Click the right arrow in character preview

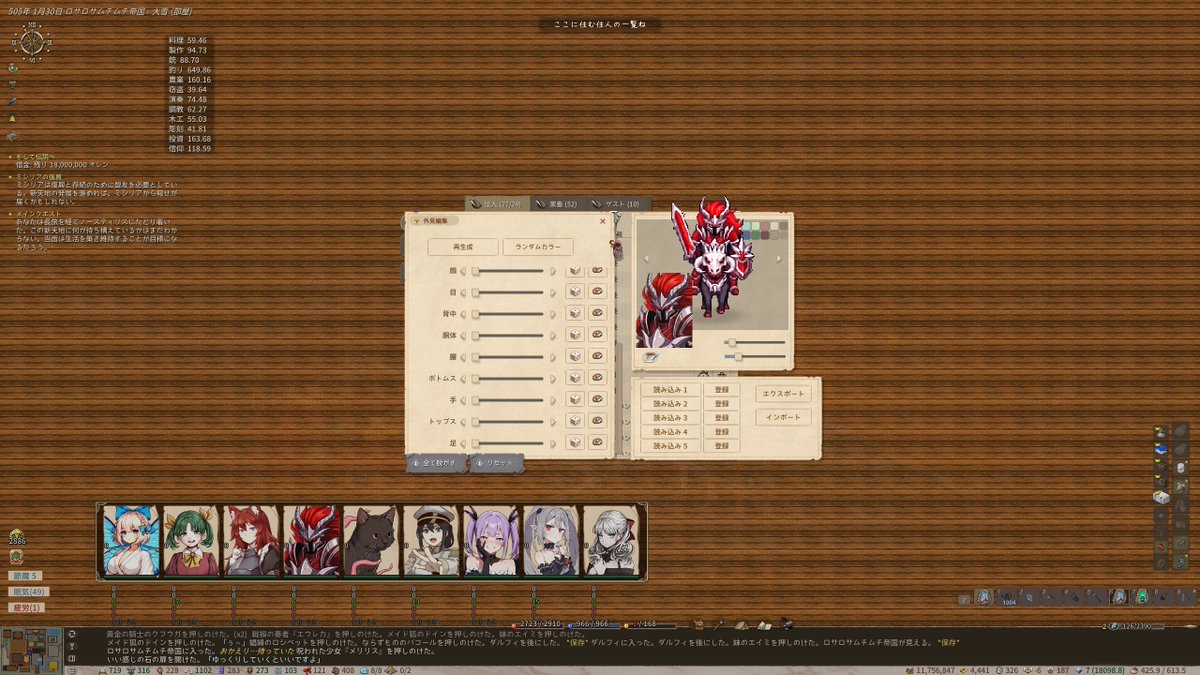[780, 259]
